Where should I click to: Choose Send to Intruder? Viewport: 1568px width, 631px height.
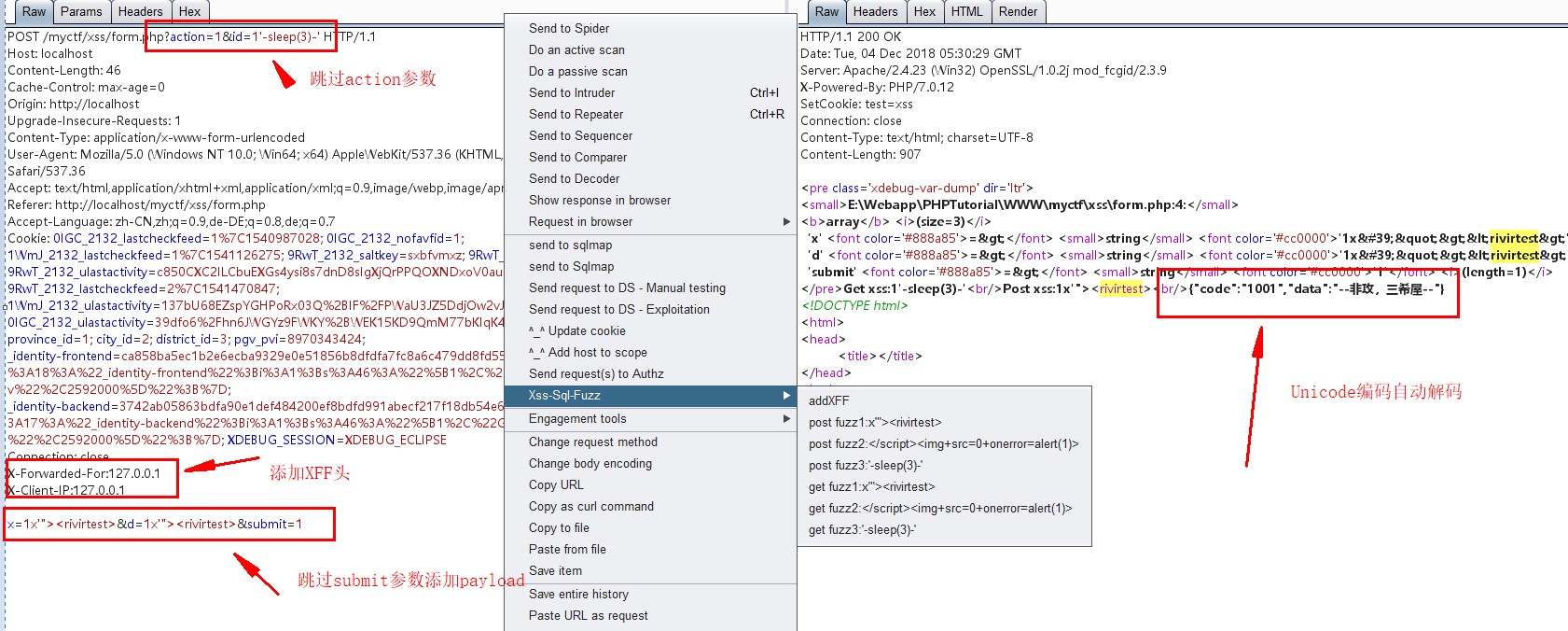650,92
